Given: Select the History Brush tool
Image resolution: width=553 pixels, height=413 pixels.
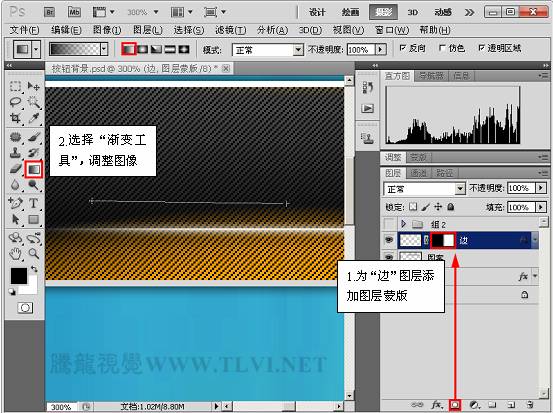Looking at the screenshot, I should click(34, 153).
